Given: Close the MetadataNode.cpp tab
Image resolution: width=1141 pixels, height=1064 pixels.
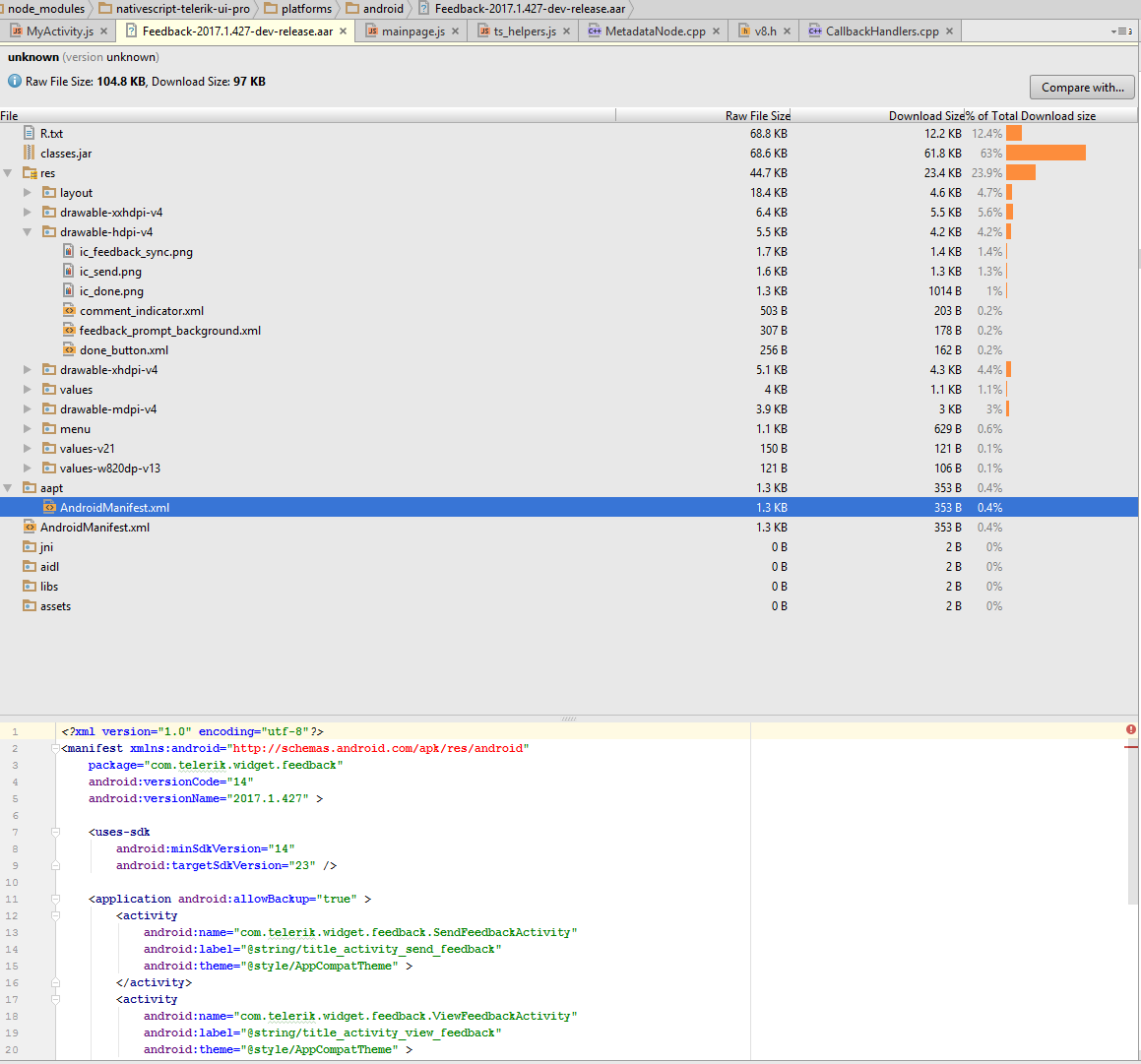Looking at the screenshot, I should coord(716,31).
